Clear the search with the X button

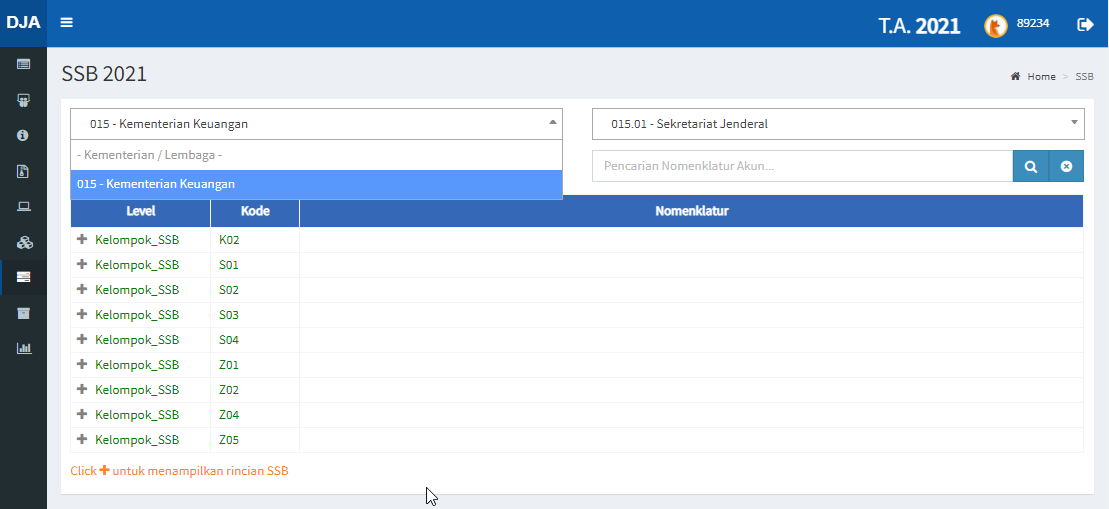1066,166
